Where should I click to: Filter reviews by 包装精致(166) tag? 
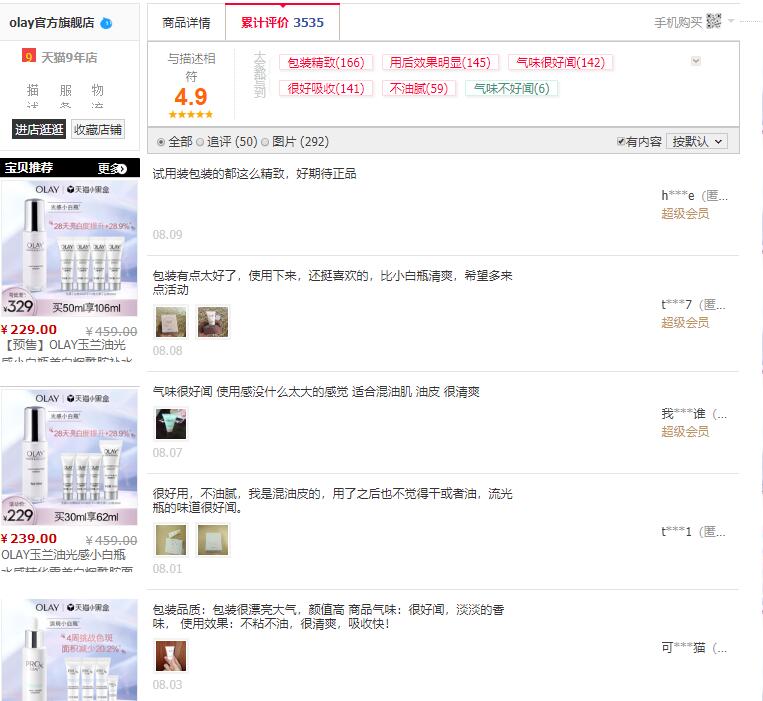point(325,63)
